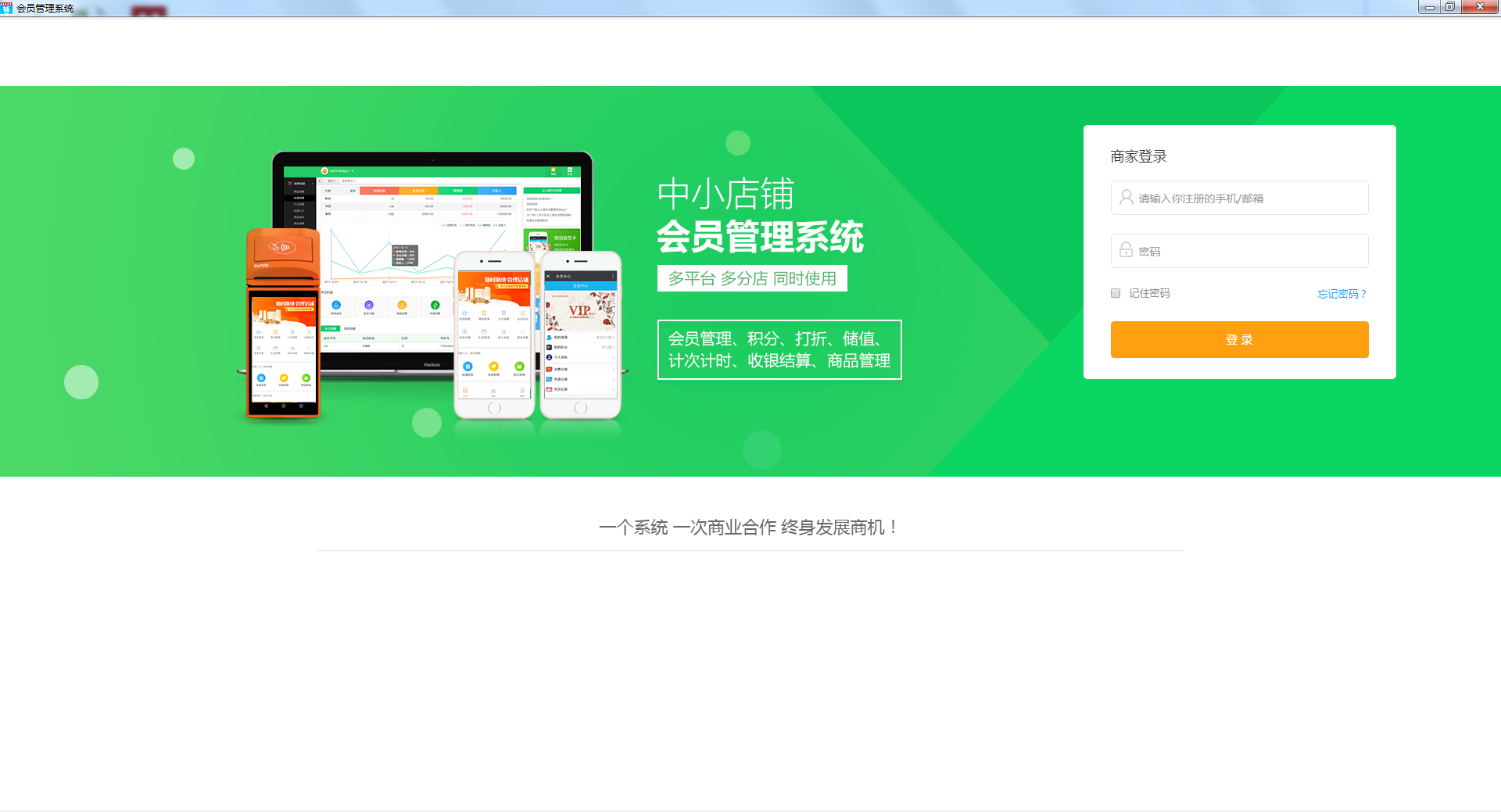Click the 一个系统 一次商业合作 slogan text
The image size is (1501, 812).
pyautogui.click(x=749, y=528)
